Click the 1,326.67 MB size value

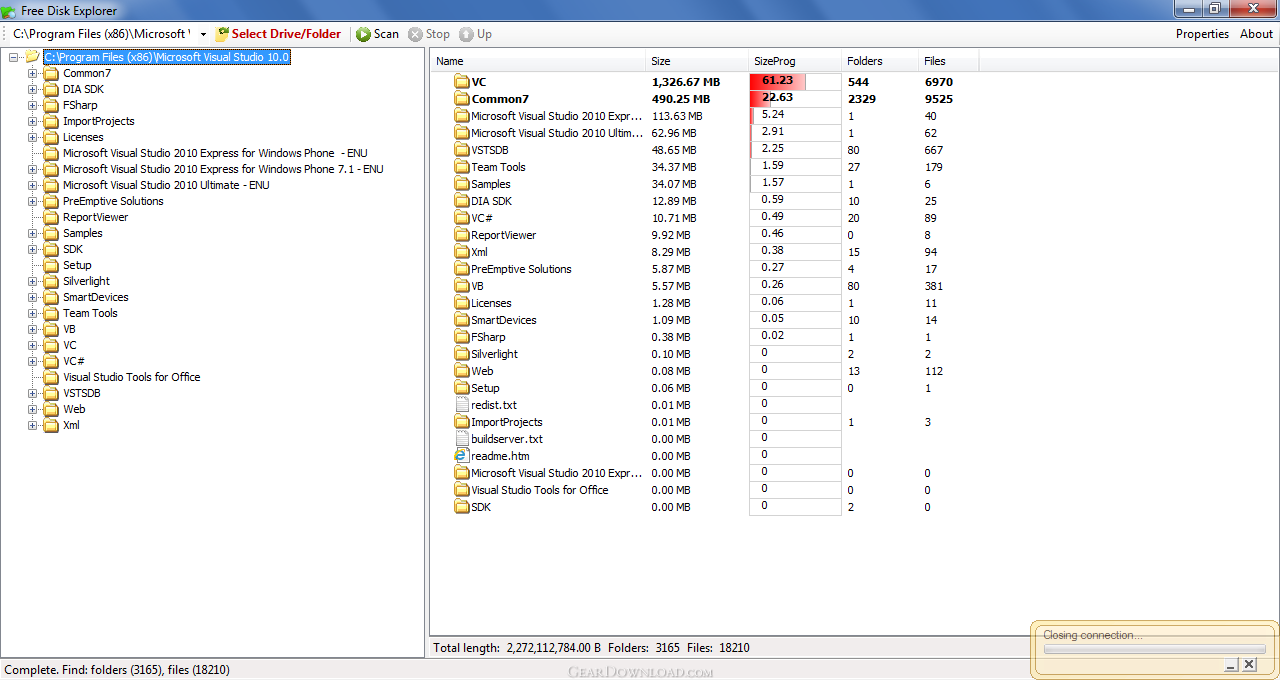click(x=686, y=82)
